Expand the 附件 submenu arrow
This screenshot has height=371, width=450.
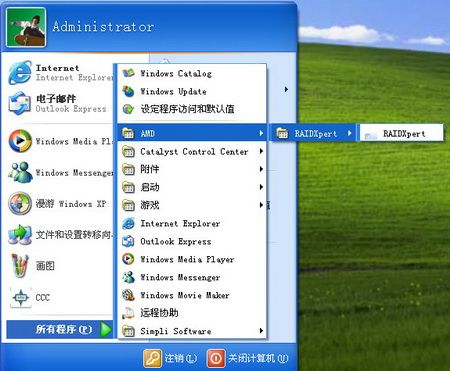click(261, 169)
